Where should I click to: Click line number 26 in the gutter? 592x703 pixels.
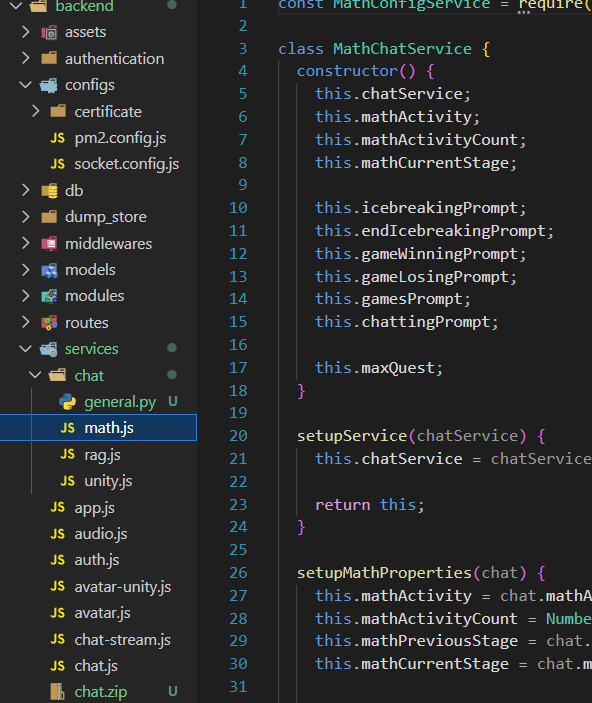pos(238,573)
